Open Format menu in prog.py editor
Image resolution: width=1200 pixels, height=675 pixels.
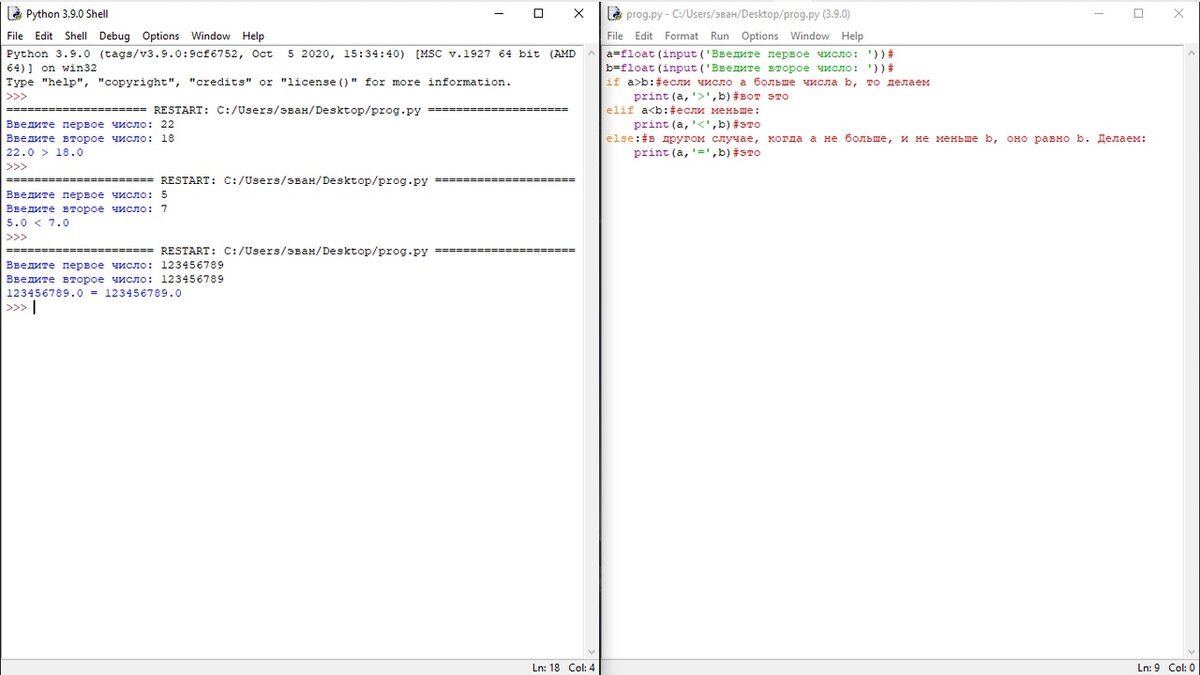click(x=681, y=36)
